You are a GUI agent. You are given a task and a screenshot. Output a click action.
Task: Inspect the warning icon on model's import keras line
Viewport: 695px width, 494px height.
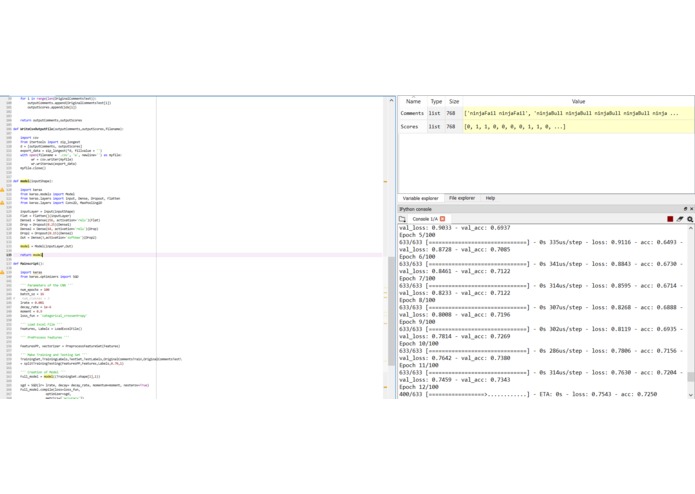pyautogui.click(x=2, y=190)
